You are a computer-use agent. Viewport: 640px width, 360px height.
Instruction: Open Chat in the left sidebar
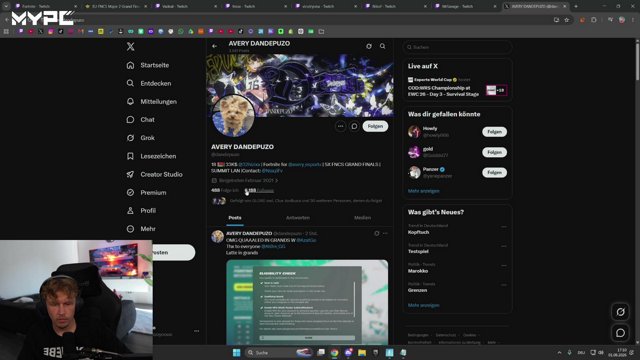click(x=140, y=120)
